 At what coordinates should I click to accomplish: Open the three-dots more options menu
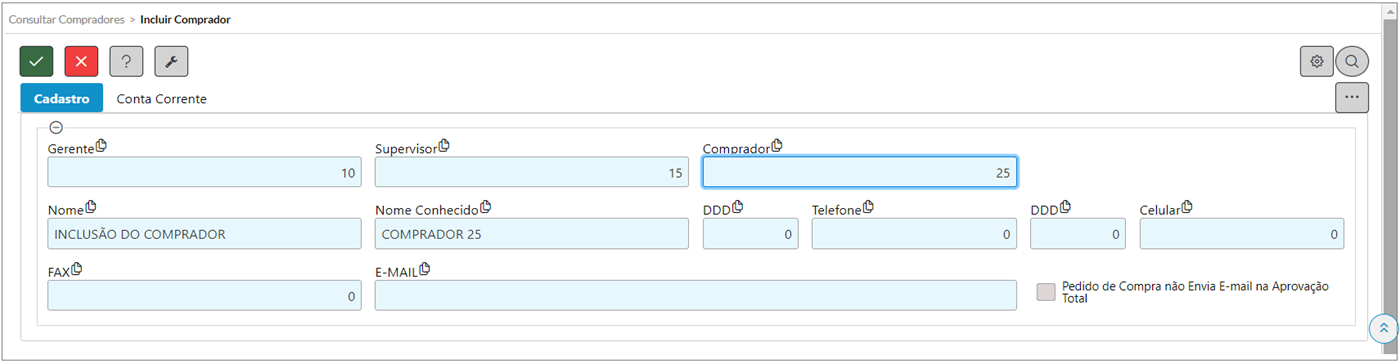pos(1352,97)
